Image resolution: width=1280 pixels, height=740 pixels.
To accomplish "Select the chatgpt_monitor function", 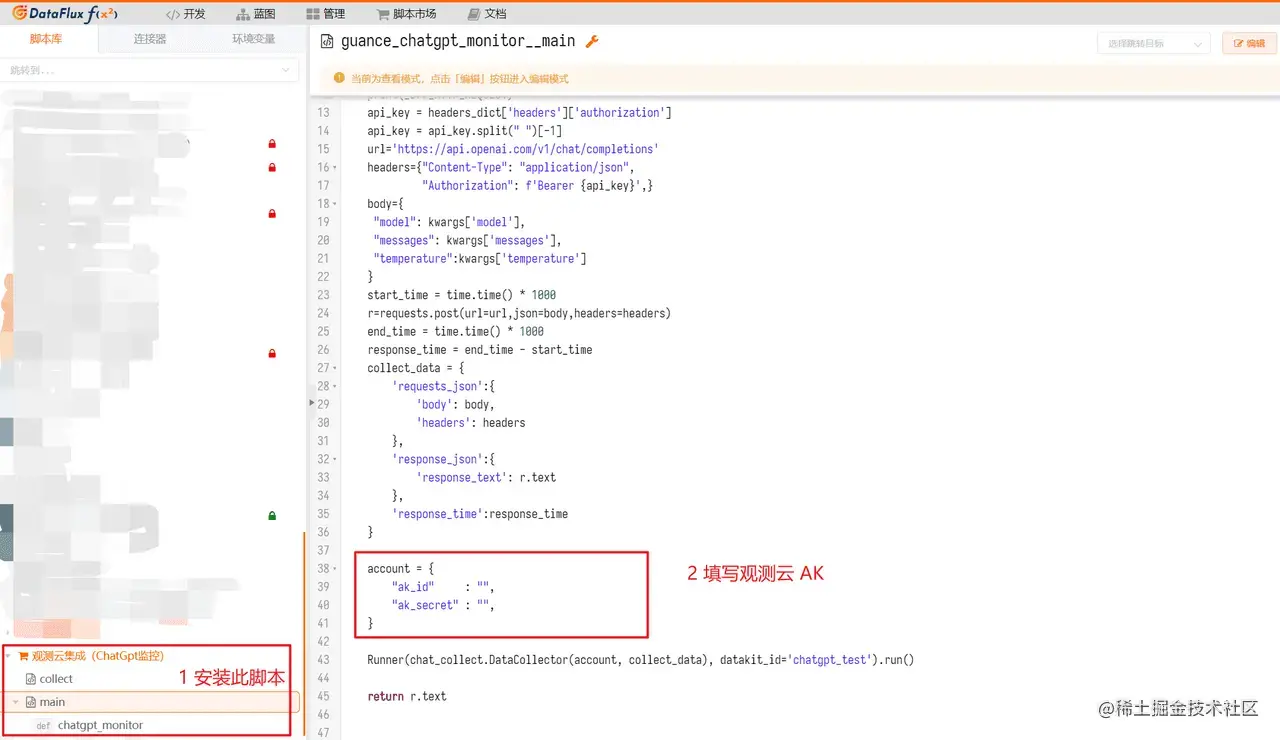I will 100,726.
